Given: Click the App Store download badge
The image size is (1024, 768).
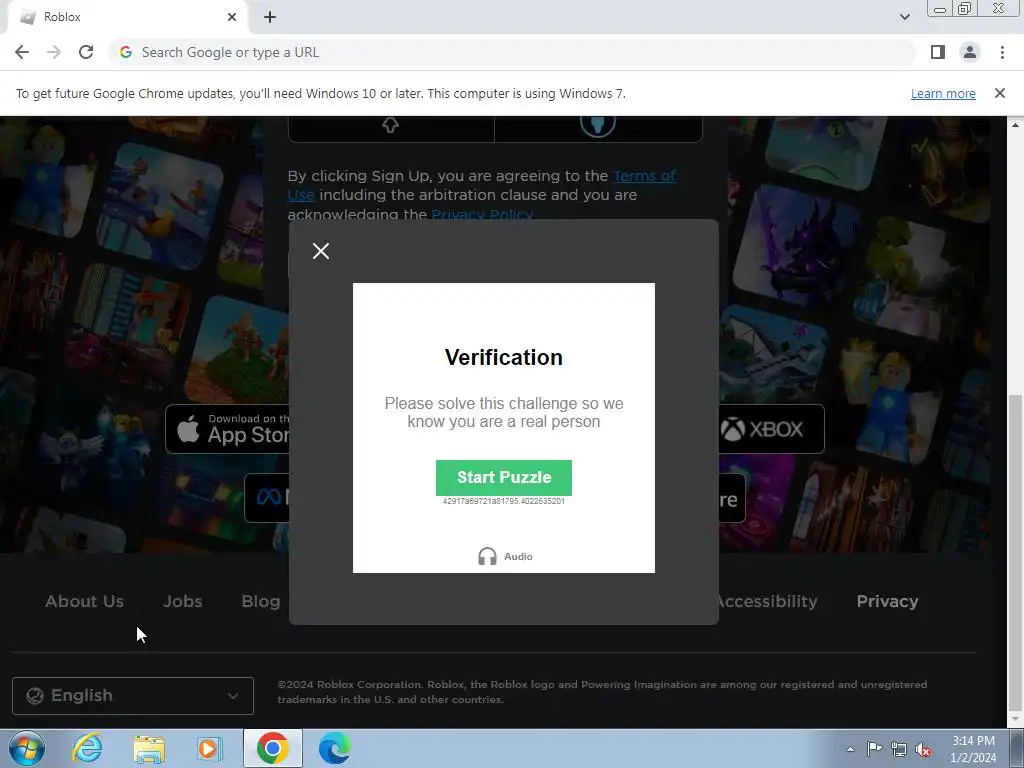Looking at the screenshot, I should 227,429.
